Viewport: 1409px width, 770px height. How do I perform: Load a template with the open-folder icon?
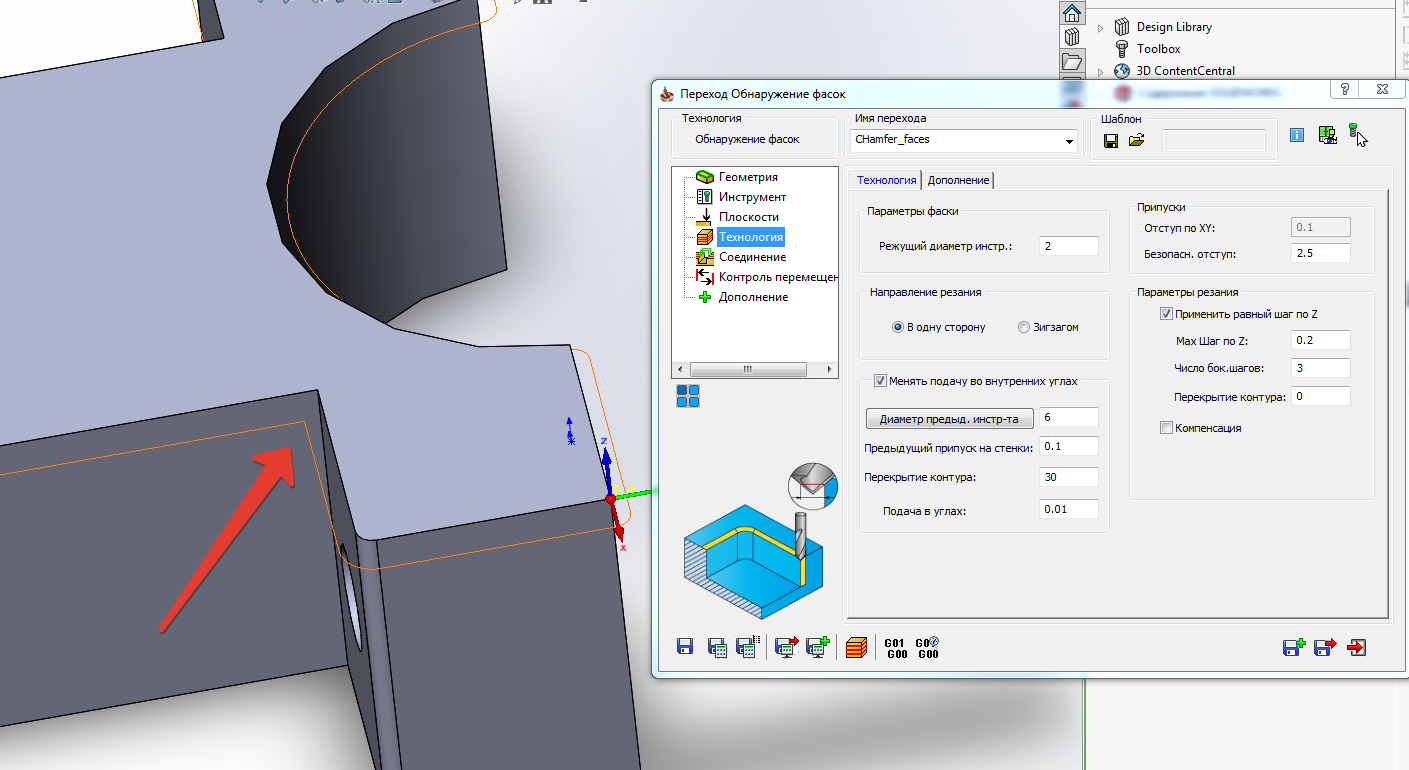pyautogui.click(x=1136, y=141)
